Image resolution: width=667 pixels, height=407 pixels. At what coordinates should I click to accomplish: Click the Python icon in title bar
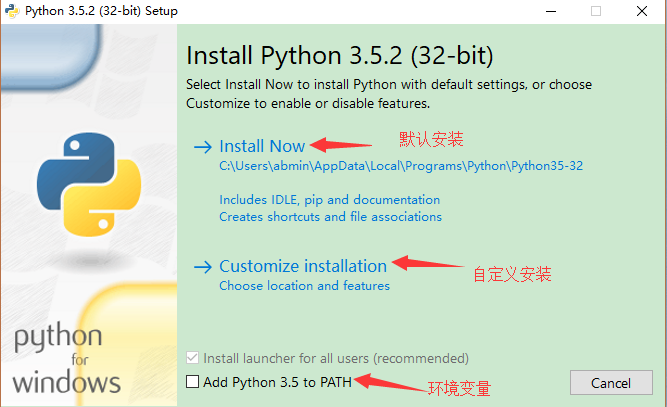(12, 11)
